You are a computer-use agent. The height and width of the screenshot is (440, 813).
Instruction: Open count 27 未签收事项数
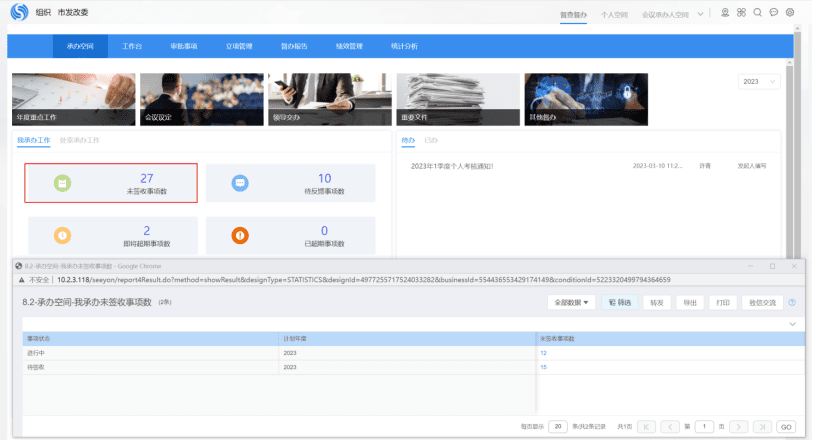(147, 178)
